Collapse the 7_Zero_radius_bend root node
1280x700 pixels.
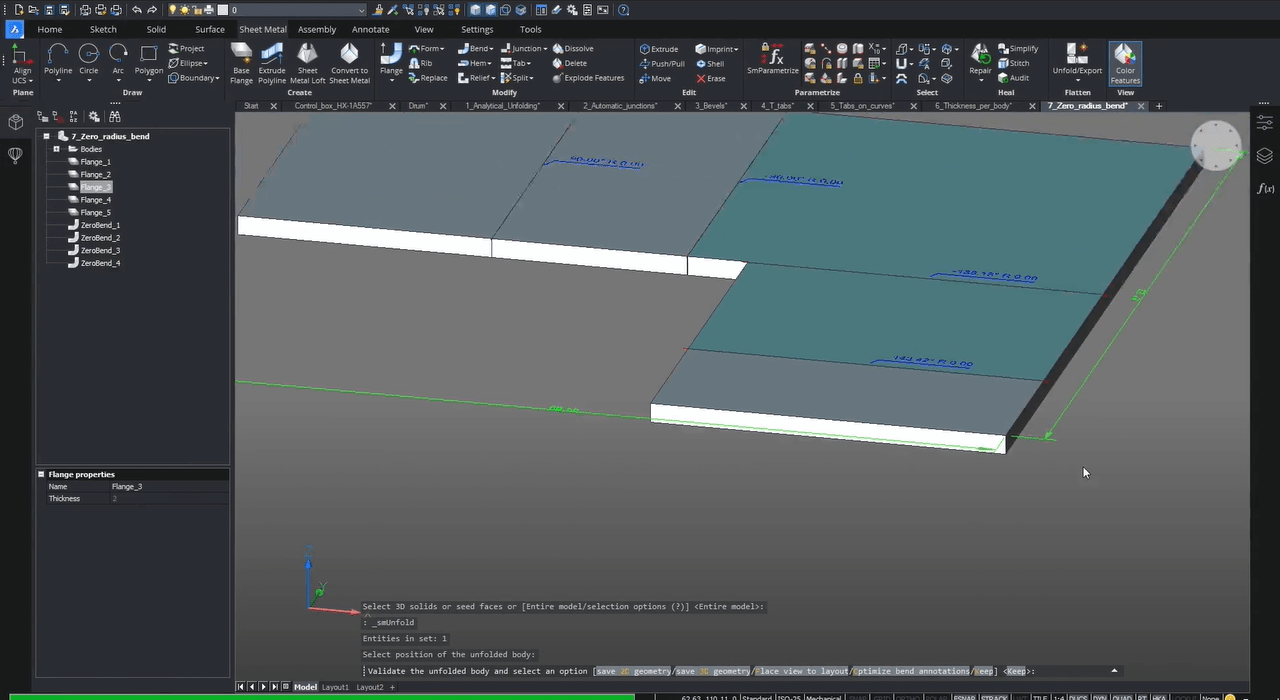click(46, 136)
